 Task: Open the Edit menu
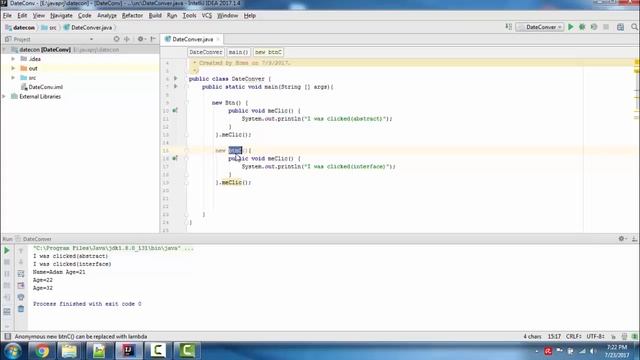pos(22,16)
